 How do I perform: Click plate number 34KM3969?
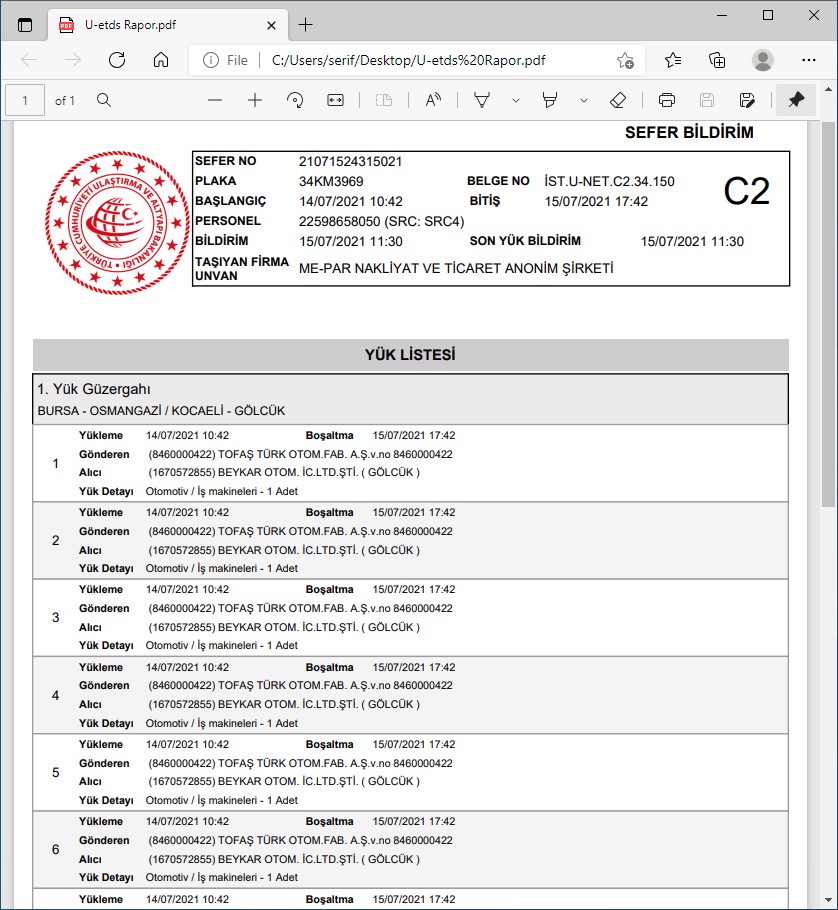pyautogui.click(x=331, y=182)
